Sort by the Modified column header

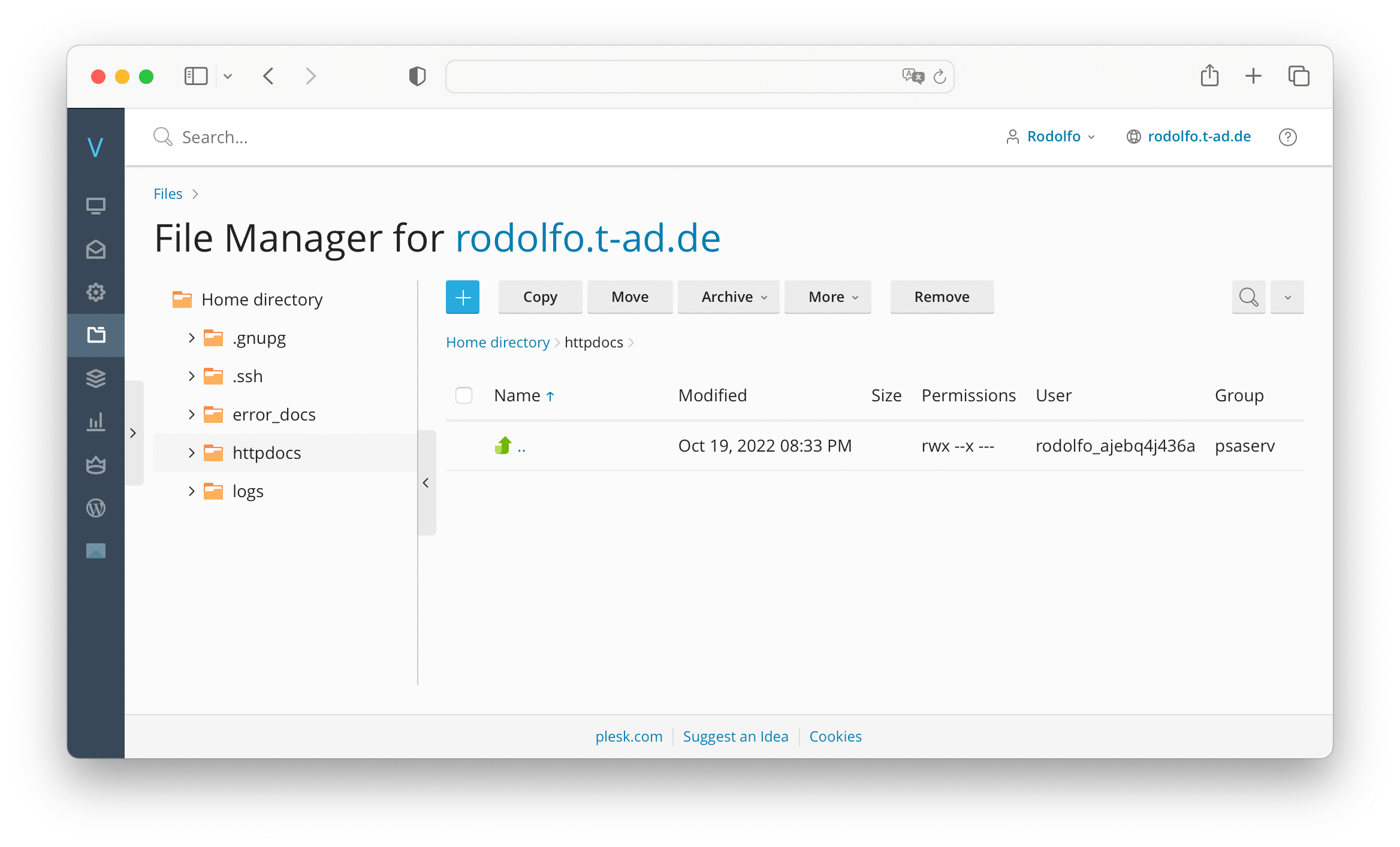click(713, 395)
